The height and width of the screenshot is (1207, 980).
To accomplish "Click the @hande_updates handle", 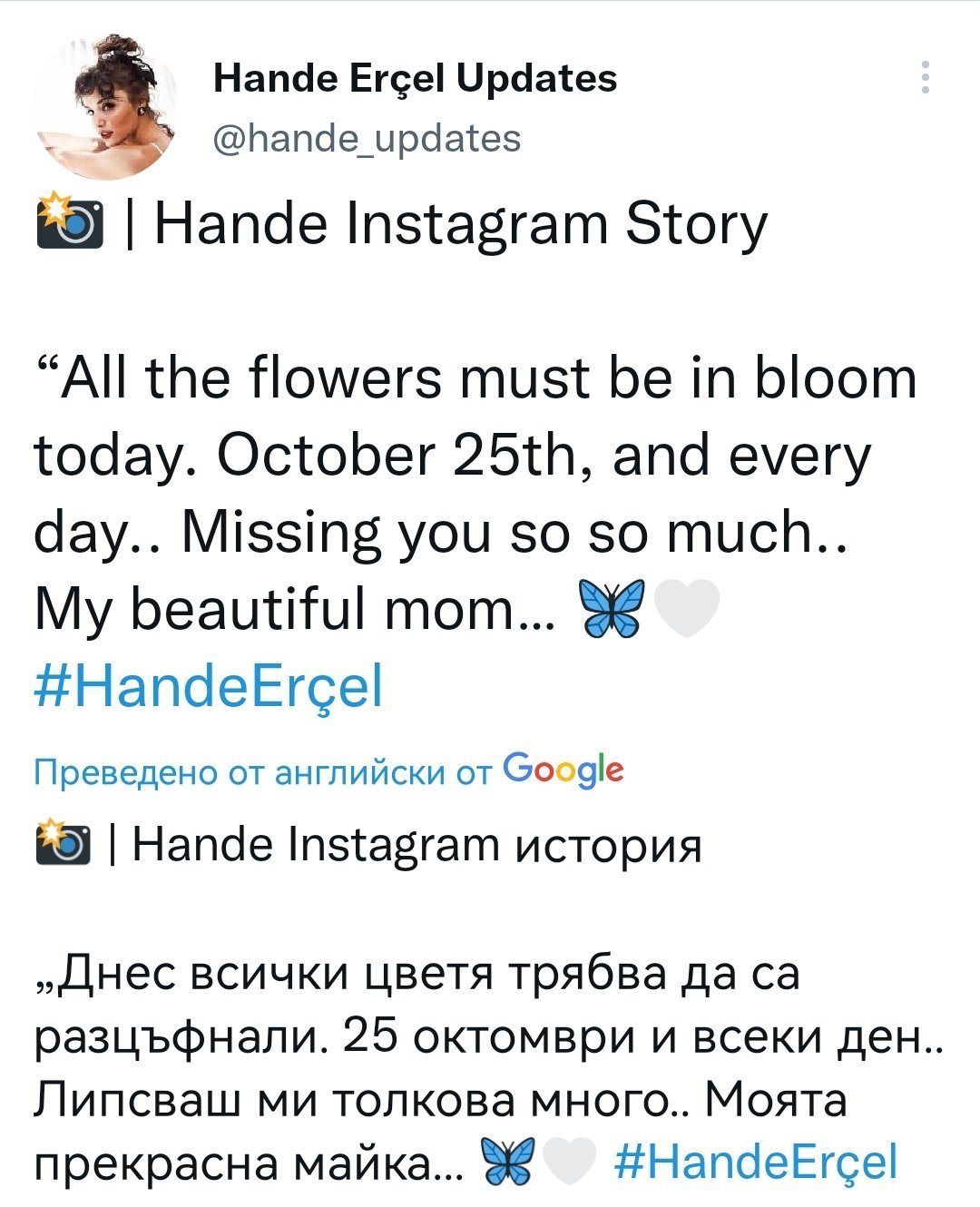I will pyautogui.click(x=367, y=138).
